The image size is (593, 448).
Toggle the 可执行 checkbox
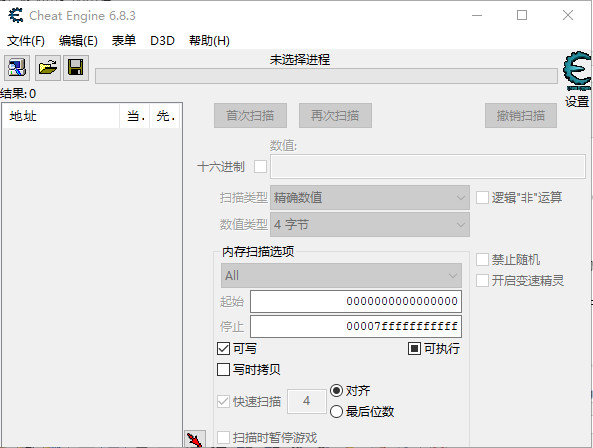coord(414,348)
